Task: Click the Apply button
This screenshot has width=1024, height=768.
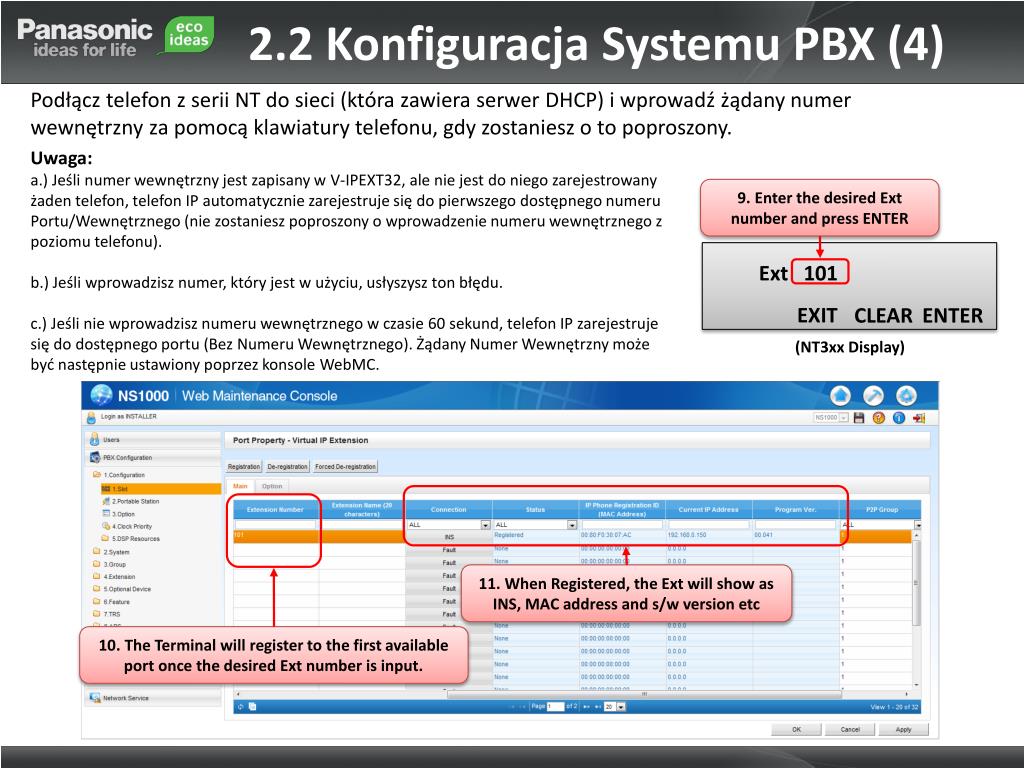Action: (903, 729)
